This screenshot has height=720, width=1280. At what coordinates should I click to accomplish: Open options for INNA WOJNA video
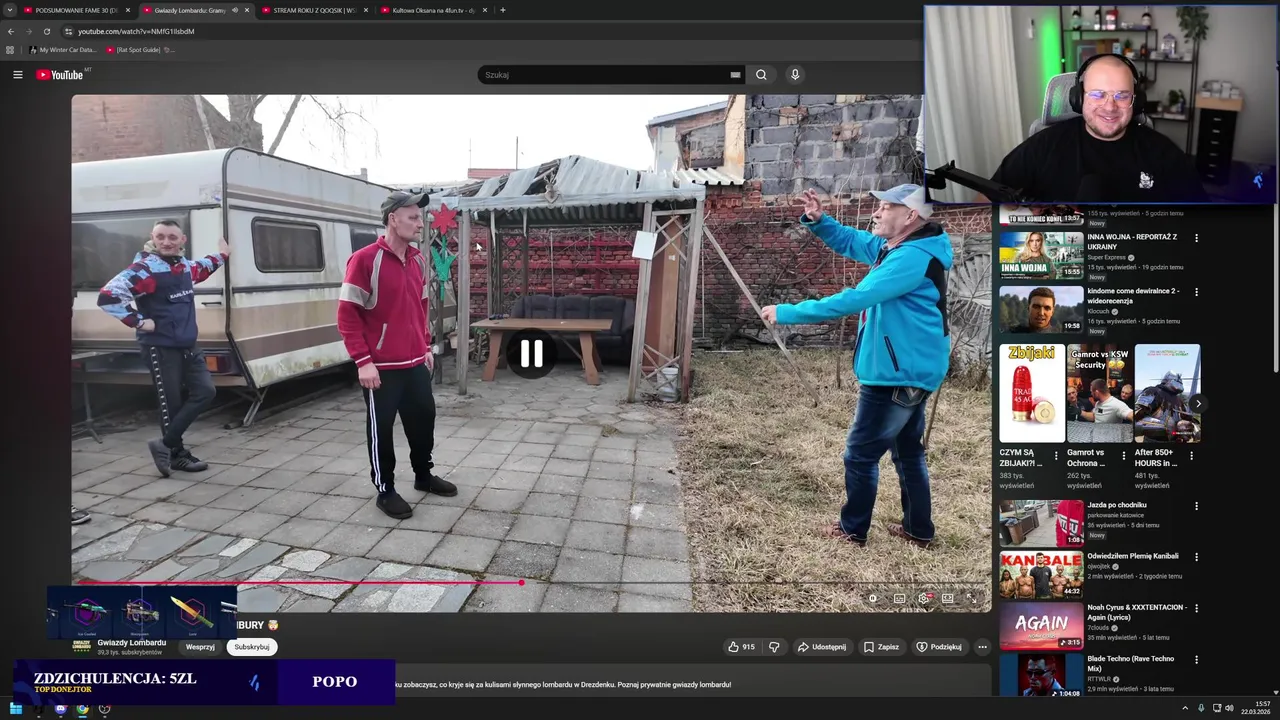click(x=1196, y=238)
